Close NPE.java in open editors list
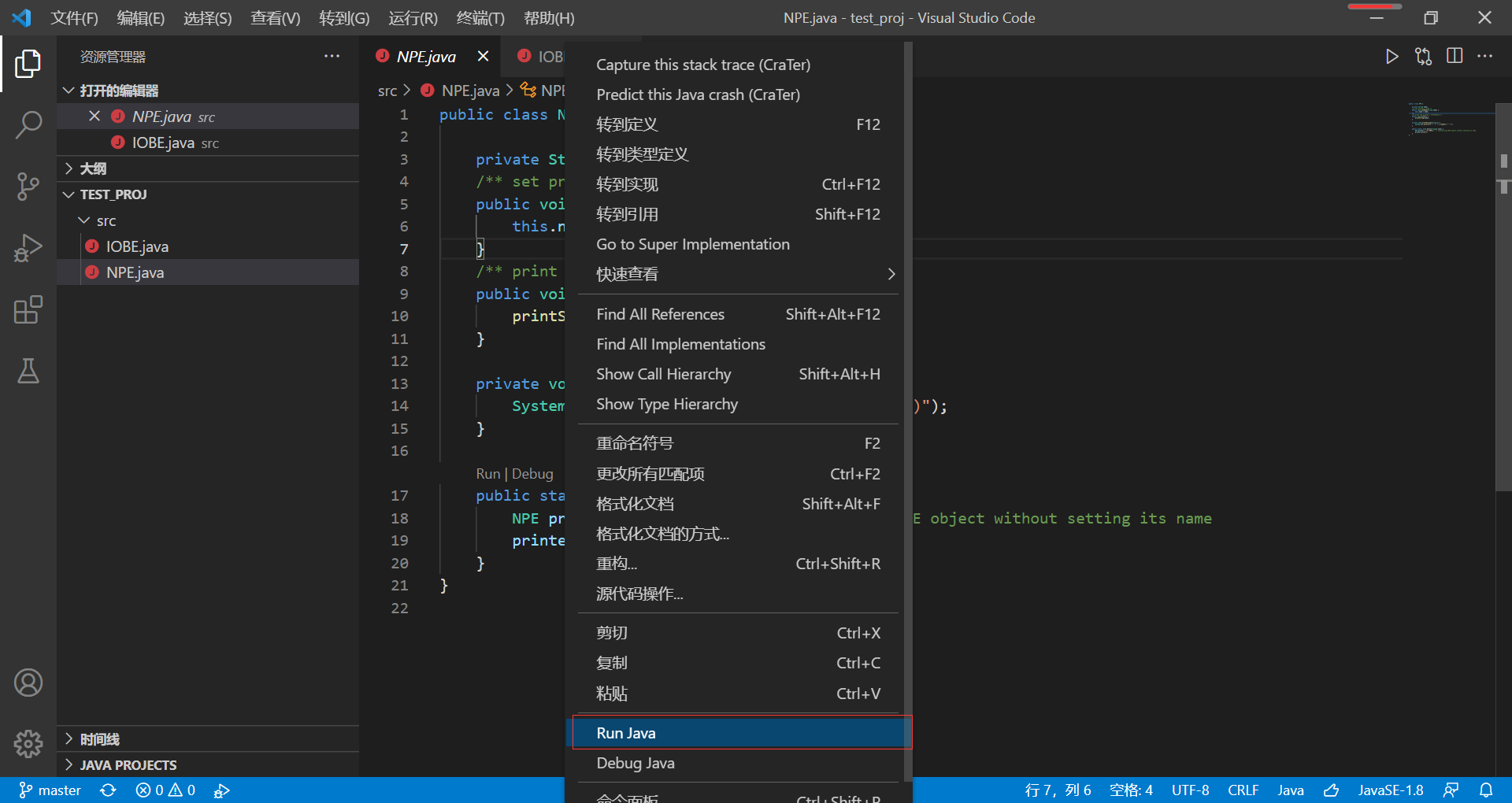The image size is (1512, 803). pyautogui.click(x=94, y=117)
